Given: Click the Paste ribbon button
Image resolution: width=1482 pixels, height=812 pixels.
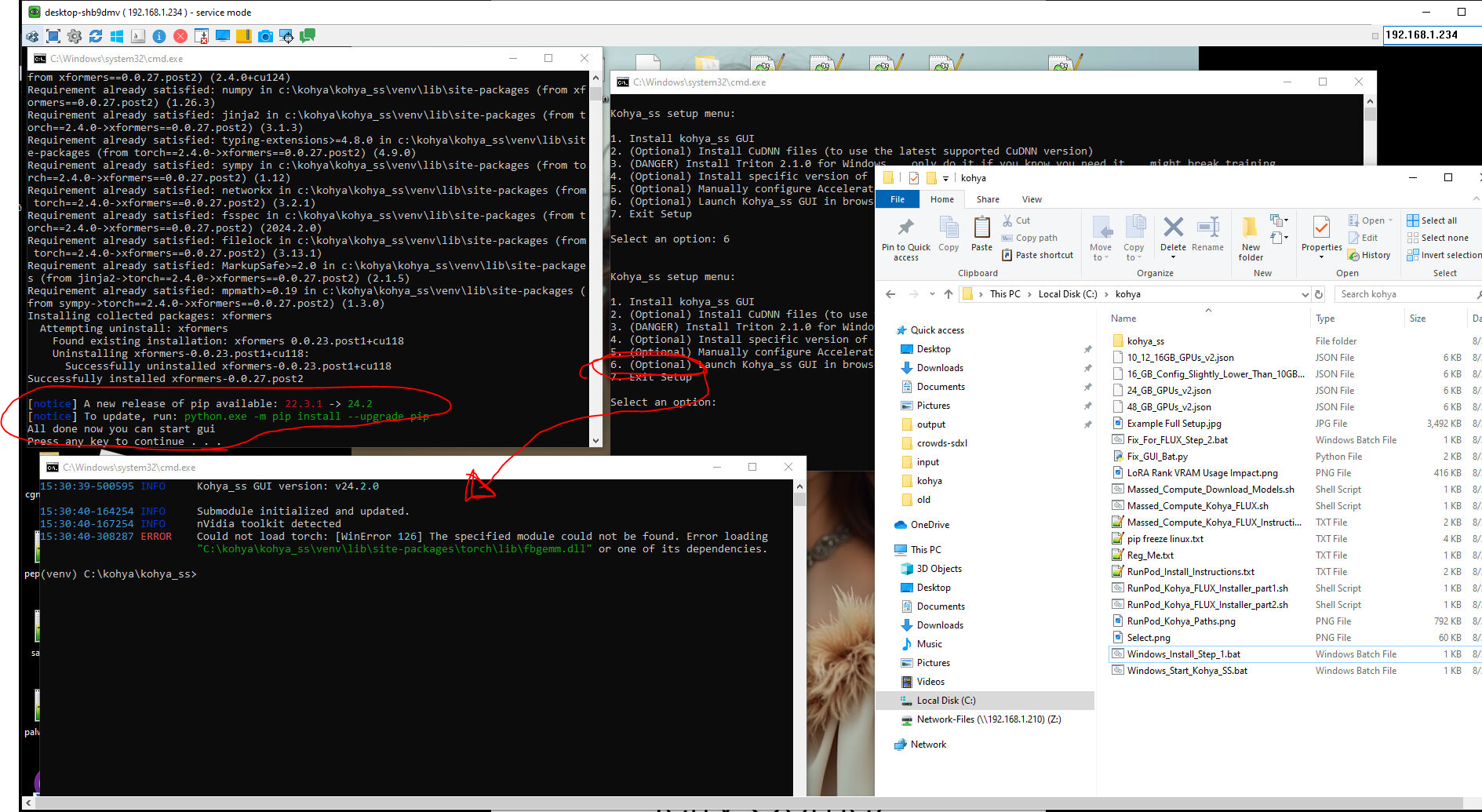Looking at the screenshot, I should (981, 235).
